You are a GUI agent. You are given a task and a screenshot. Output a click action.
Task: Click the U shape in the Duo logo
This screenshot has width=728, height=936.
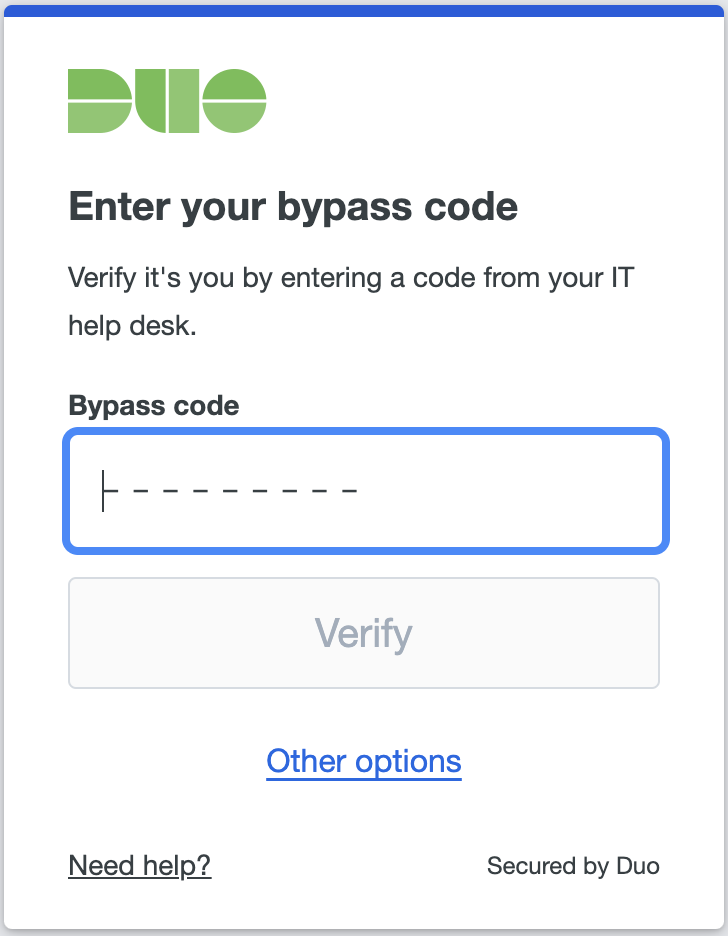(x=166, y=100)
